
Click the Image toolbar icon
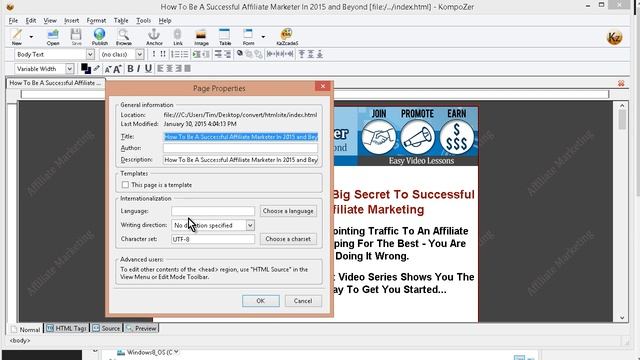[x=201, y=37]
